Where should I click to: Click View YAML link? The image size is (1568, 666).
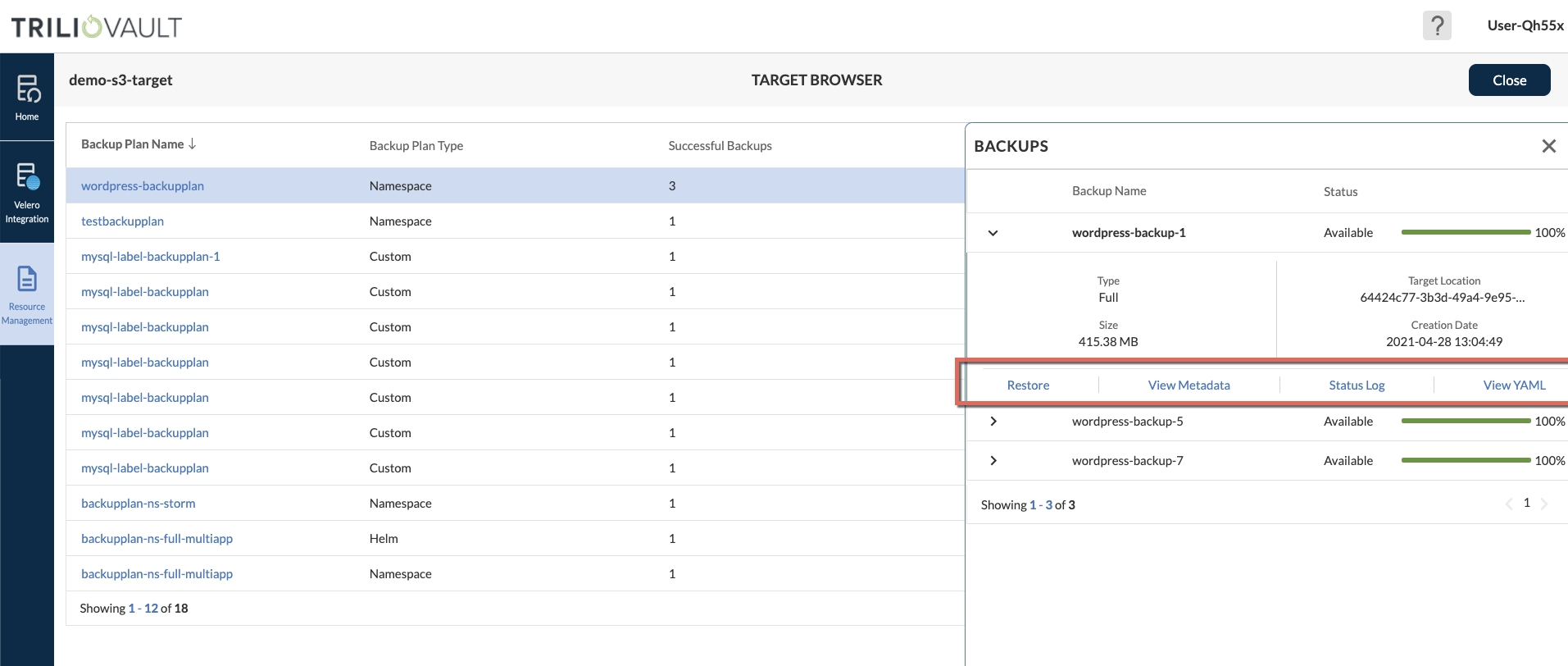tap(1514, 385)
